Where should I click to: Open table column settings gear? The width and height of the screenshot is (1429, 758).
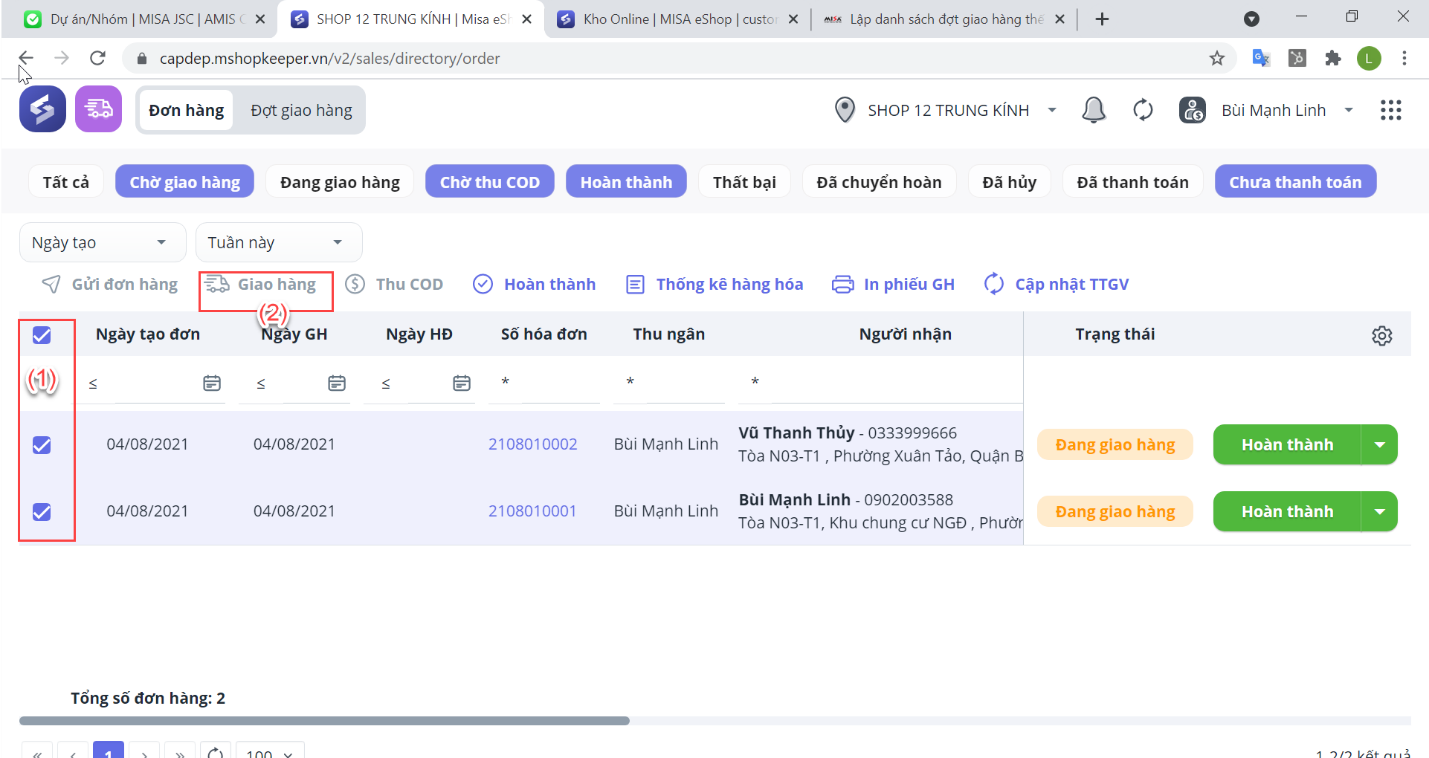coord(1382,336)
